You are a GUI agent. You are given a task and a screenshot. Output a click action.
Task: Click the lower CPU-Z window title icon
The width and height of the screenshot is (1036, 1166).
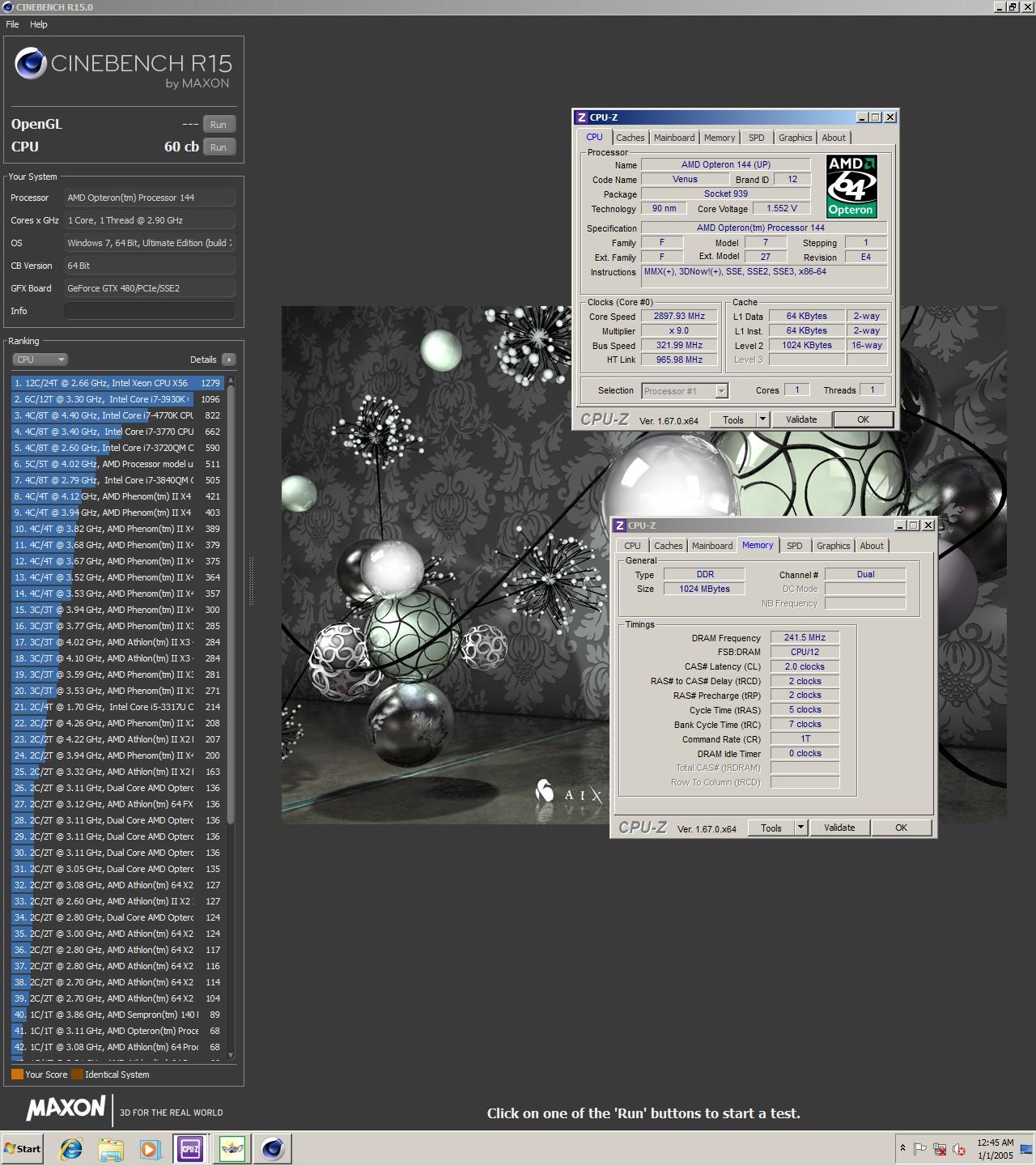coord(619,526)
